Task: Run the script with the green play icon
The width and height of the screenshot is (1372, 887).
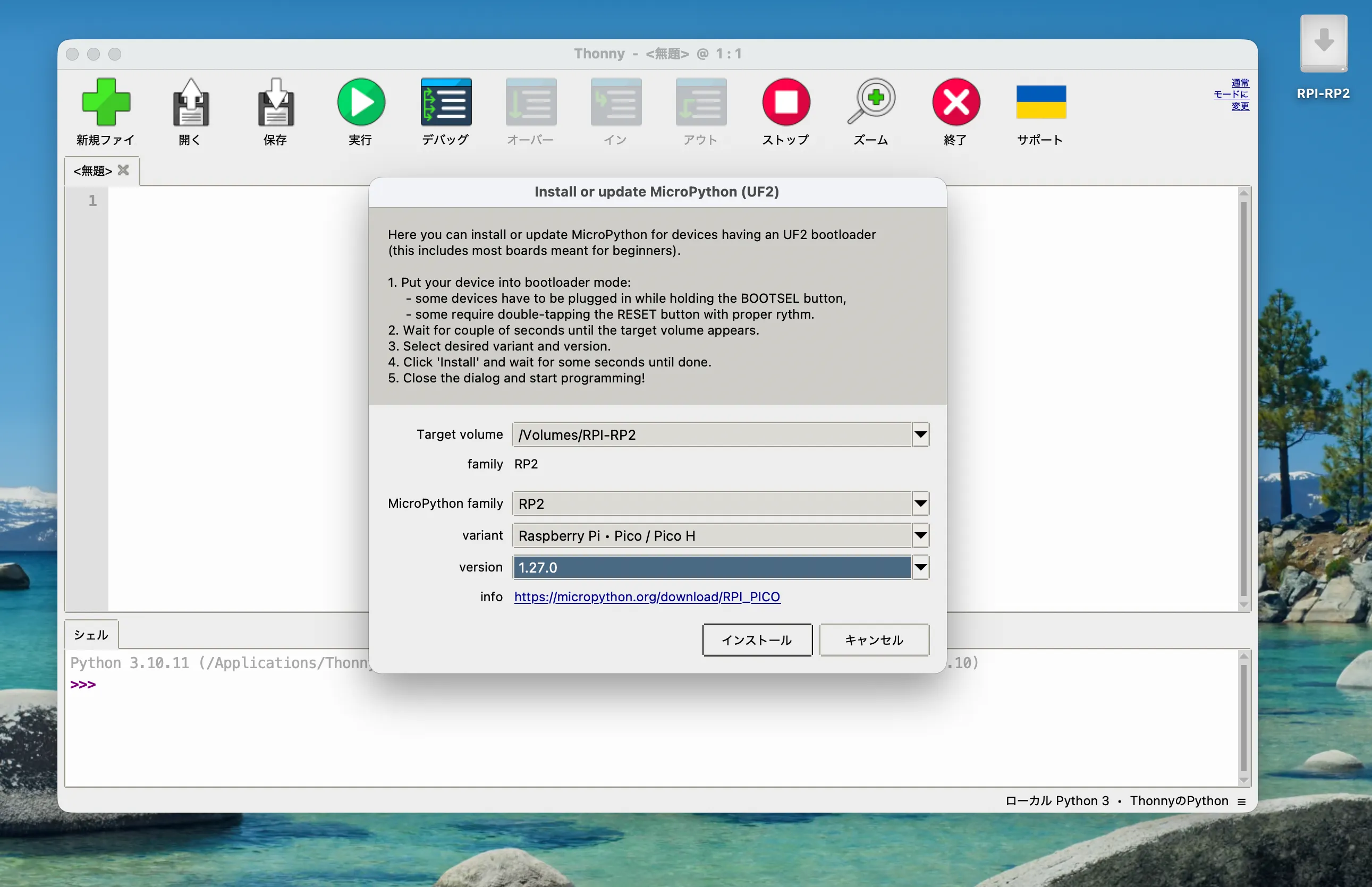Action: tap(361, 103)
